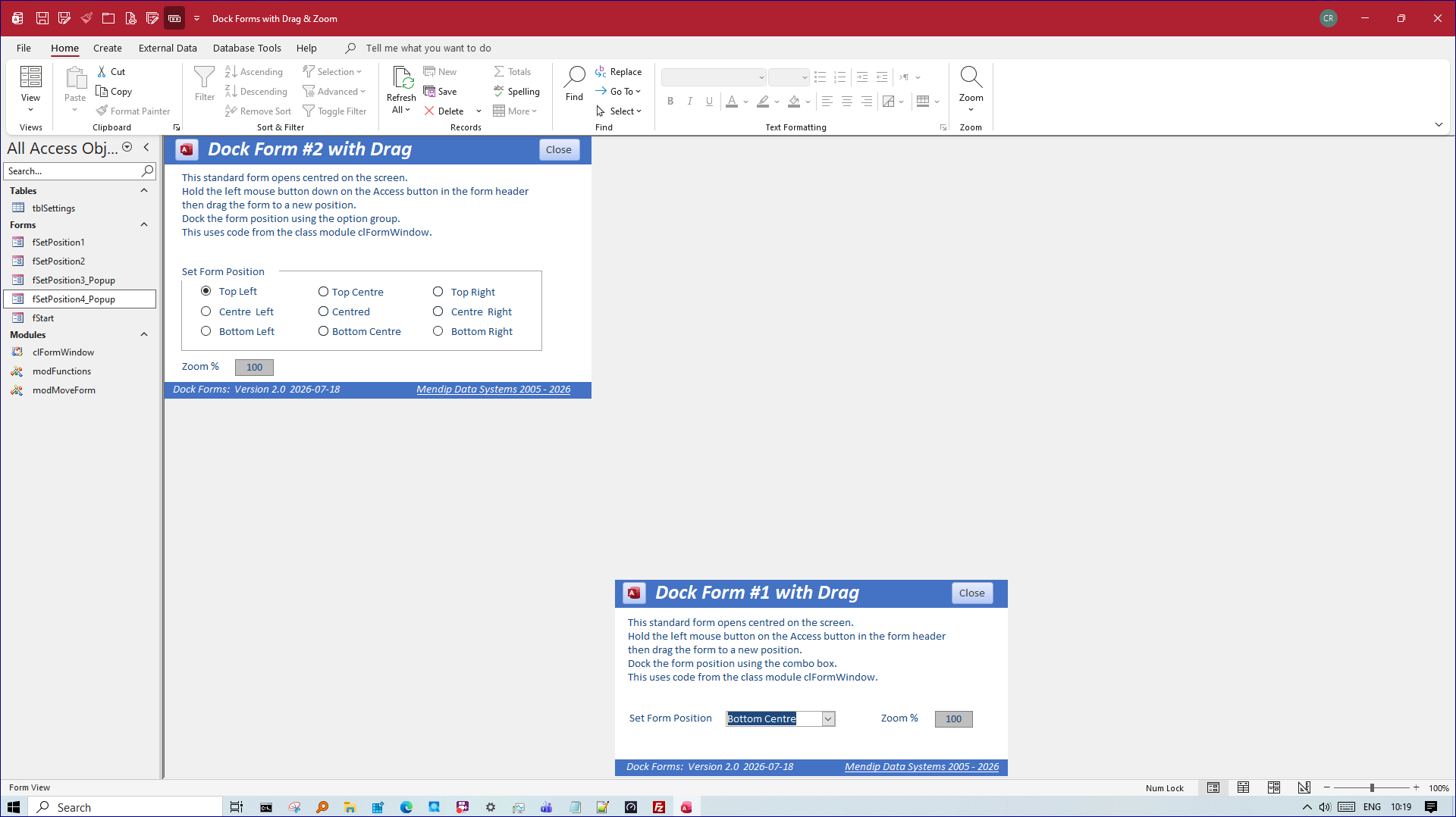Click the Cut scissors icon
Screen dimensions: 1456x817
102,71
